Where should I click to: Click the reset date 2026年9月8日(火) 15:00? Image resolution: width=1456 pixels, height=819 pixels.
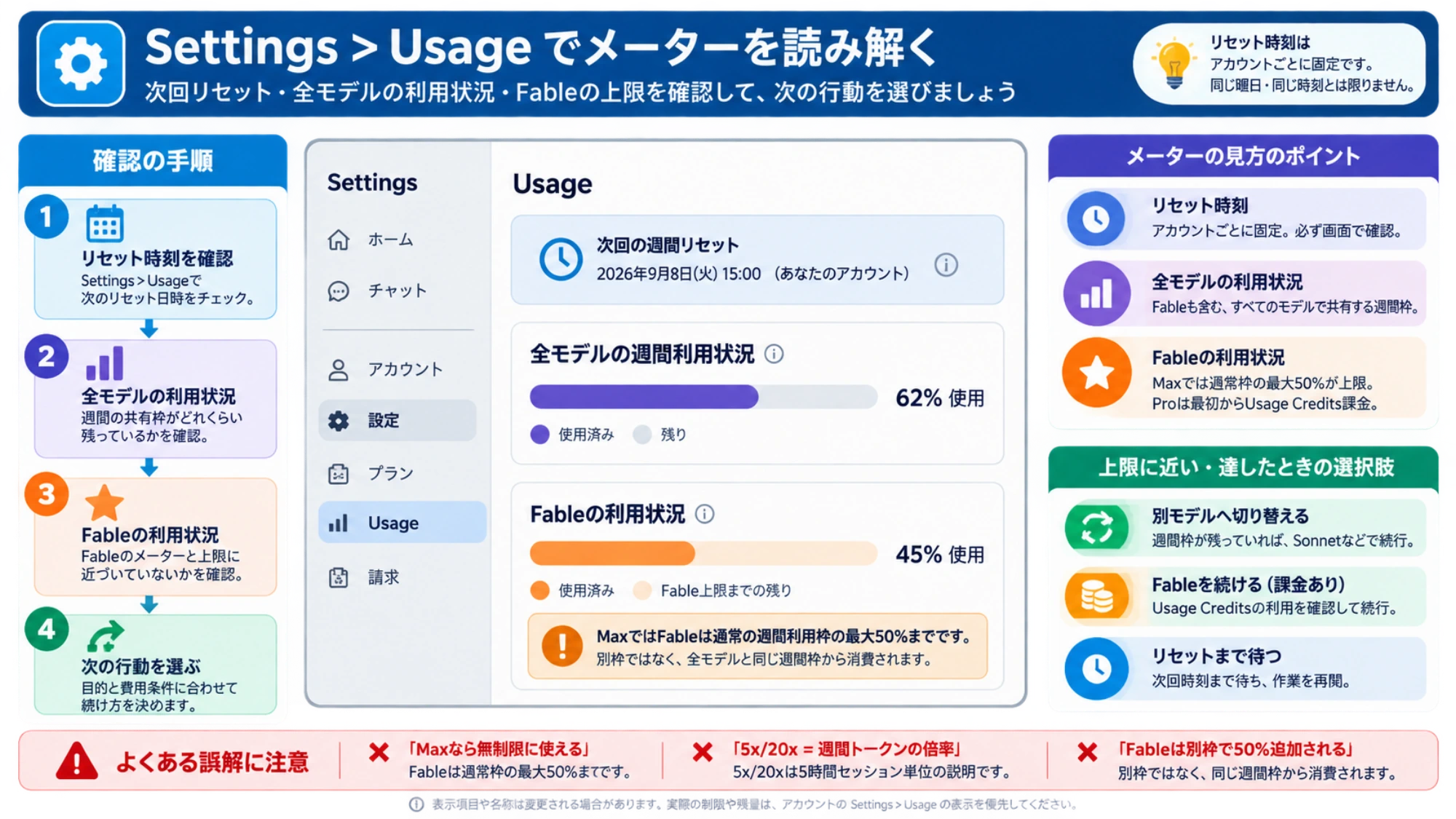tap(678, 274)
